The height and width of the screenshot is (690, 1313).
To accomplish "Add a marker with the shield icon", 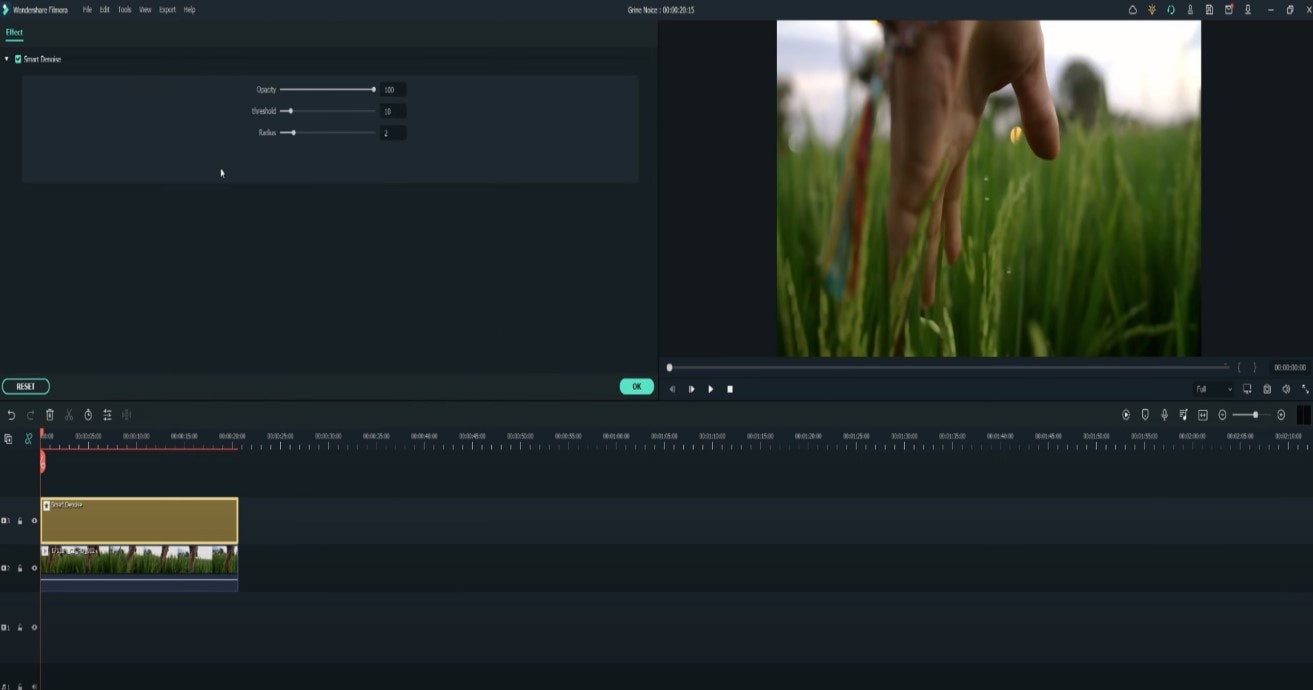I will click(x=1145, y=415).
